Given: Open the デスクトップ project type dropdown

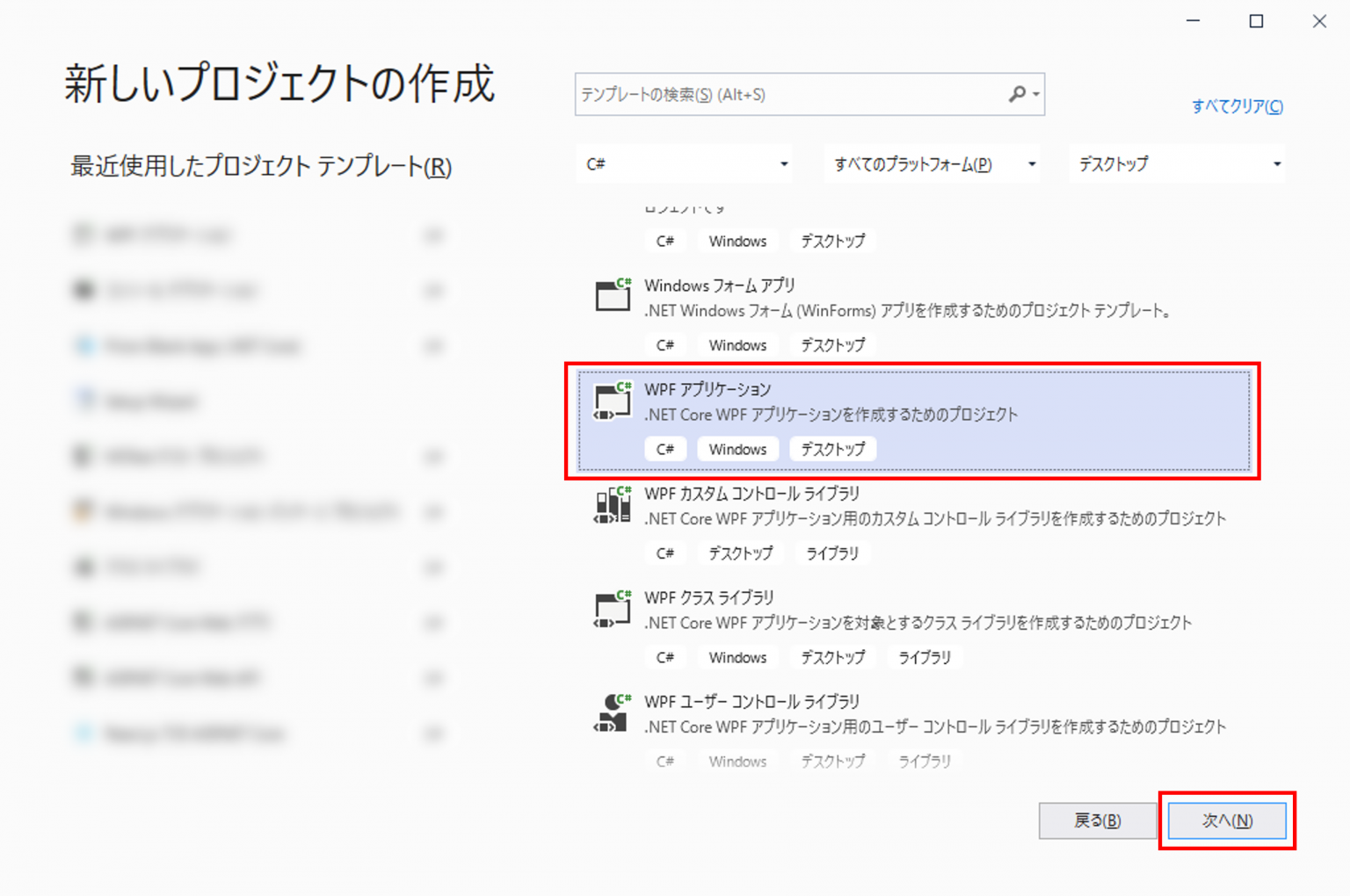Looking at the screenshot, I should [x=1178, y=163].
